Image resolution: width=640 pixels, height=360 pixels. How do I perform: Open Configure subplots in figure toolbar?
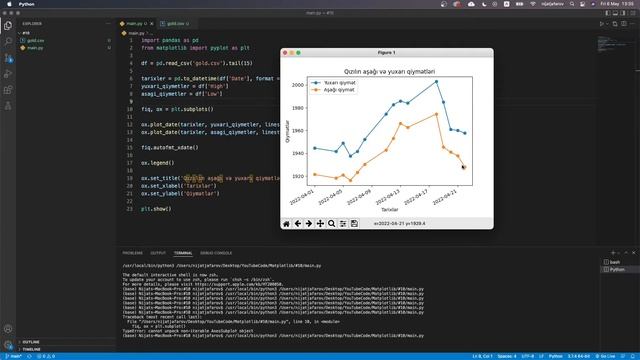click(x=343, y=224)
